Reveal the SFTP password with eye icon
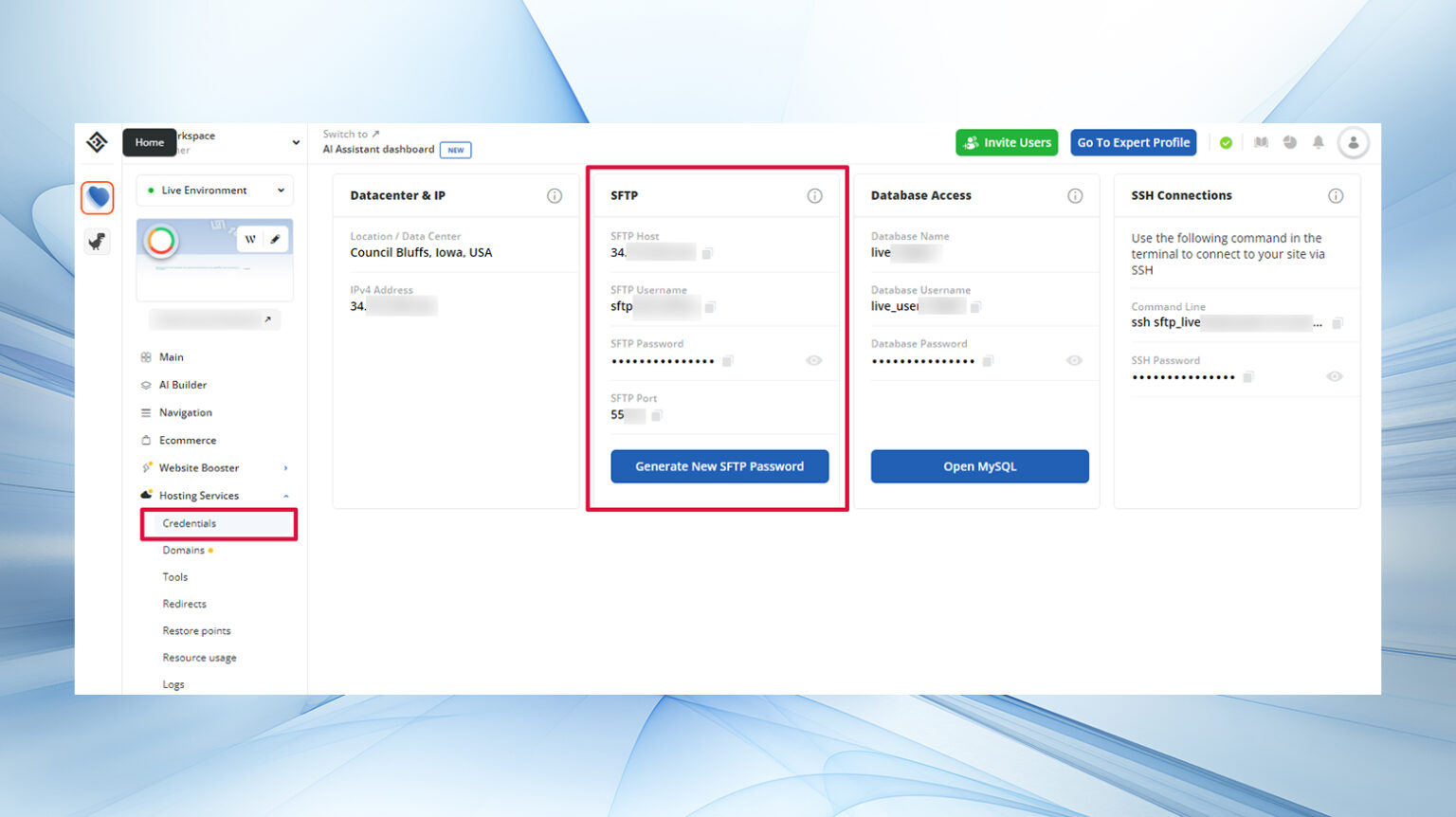The image size is (1456, 817). (813, 361)
